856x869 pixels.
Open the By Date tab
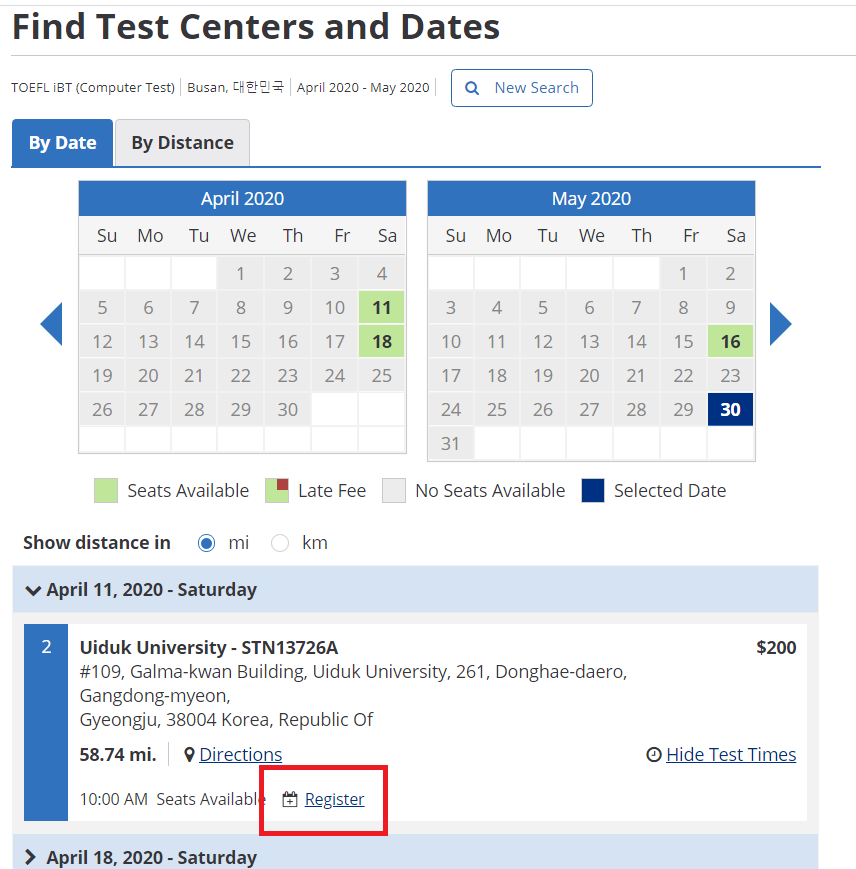coord(62,143)
